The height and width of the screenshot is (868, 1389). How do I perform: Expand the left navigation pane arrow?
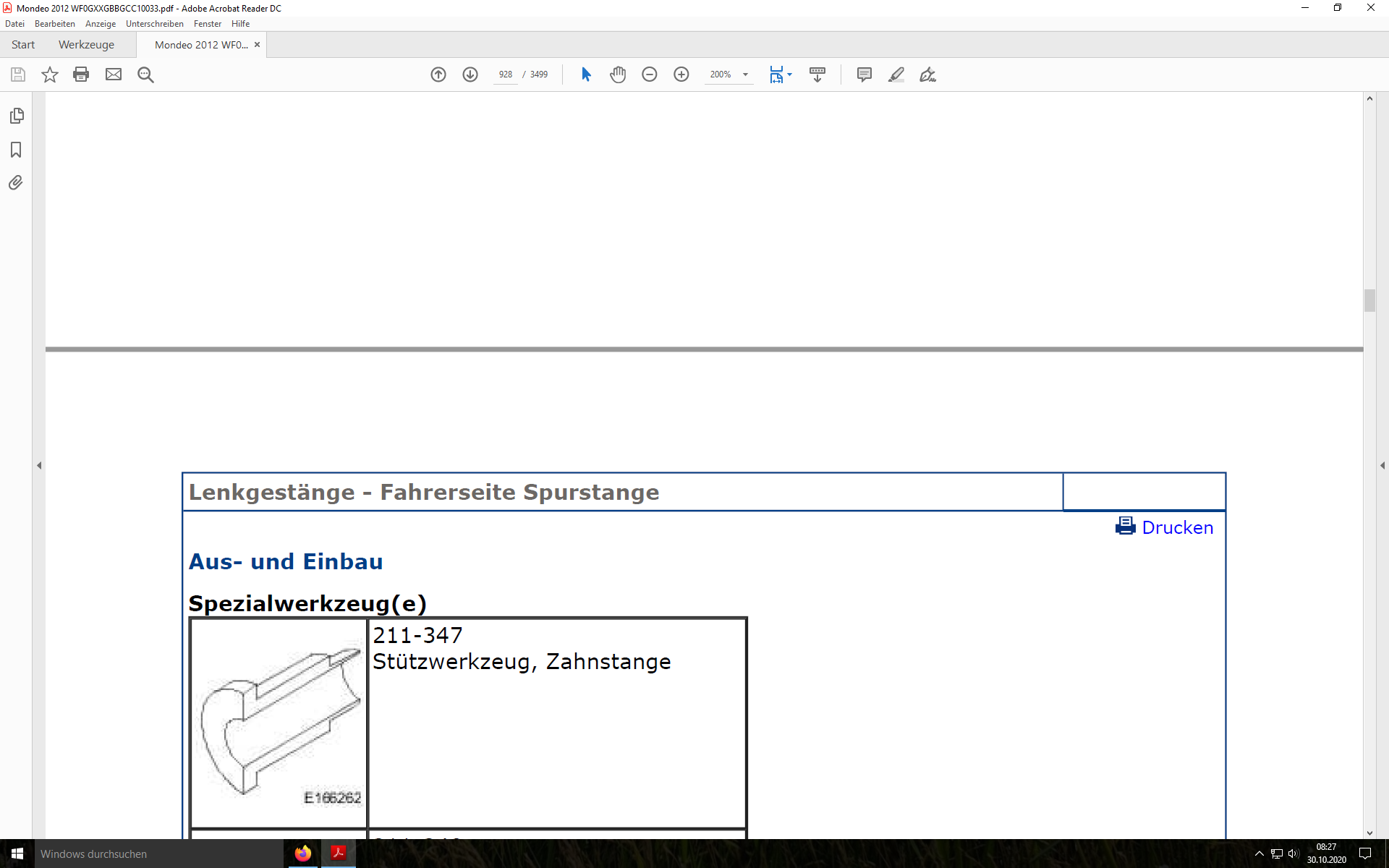click(x=39, y=466)
